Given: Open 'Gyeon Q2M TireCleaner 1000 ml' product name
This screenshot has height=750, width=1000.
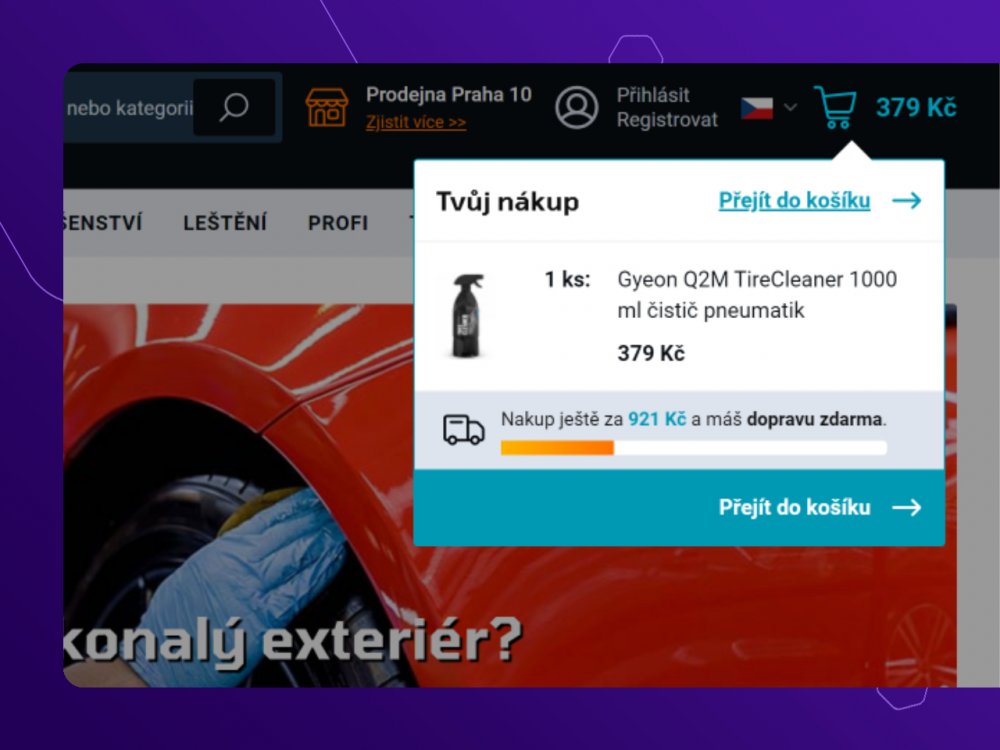Looking at the screenshot, I should click(757, 295).
